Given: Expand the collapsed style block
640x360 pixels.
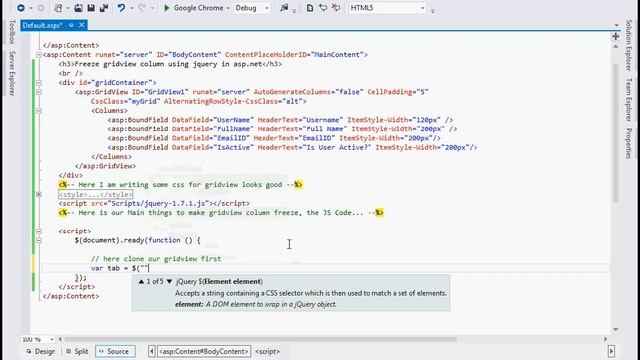Looking at the screenshot, I should click(x=38, y=194).
